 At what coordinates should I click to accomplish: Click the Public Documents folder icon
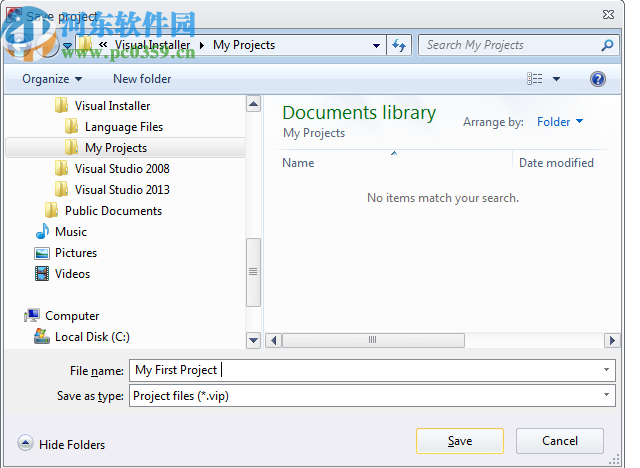click(x=51, y=210)
